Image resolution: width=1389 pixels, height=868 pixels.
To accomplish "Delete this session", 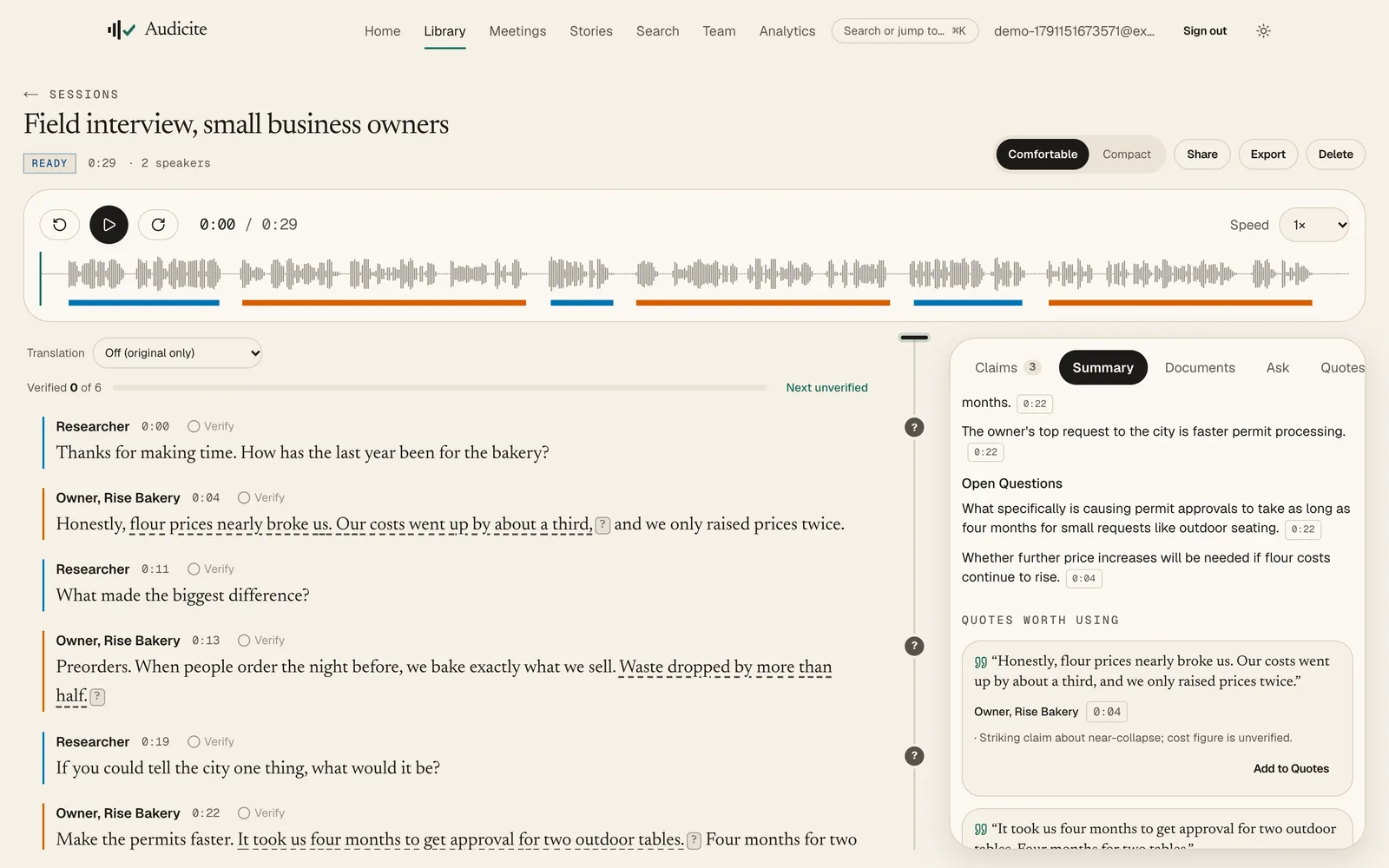I will pyautogui.click(x=1335, y=155).
